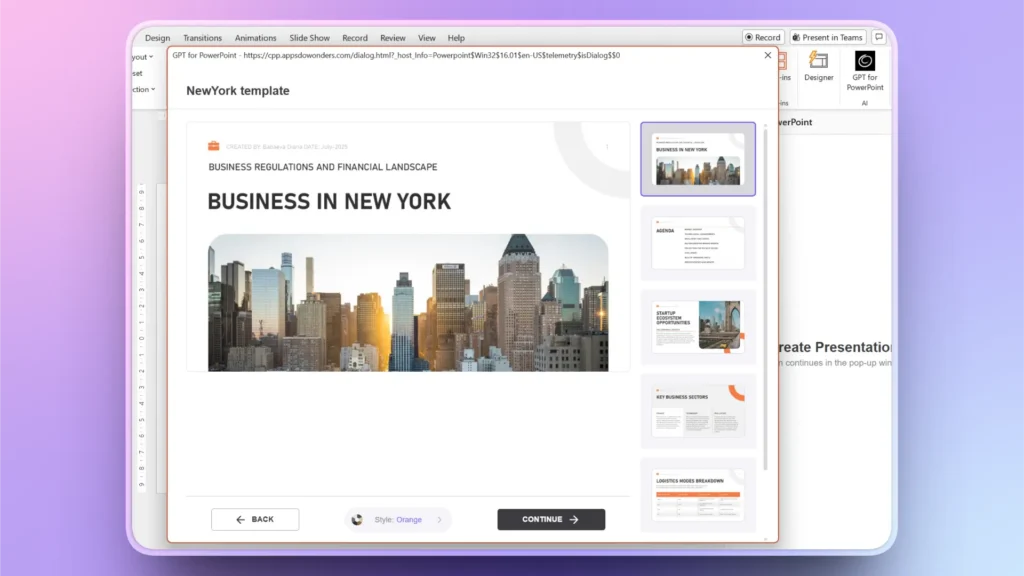Select the Logistics Modes Breakdown thumbnail

[x=698, y=494]
